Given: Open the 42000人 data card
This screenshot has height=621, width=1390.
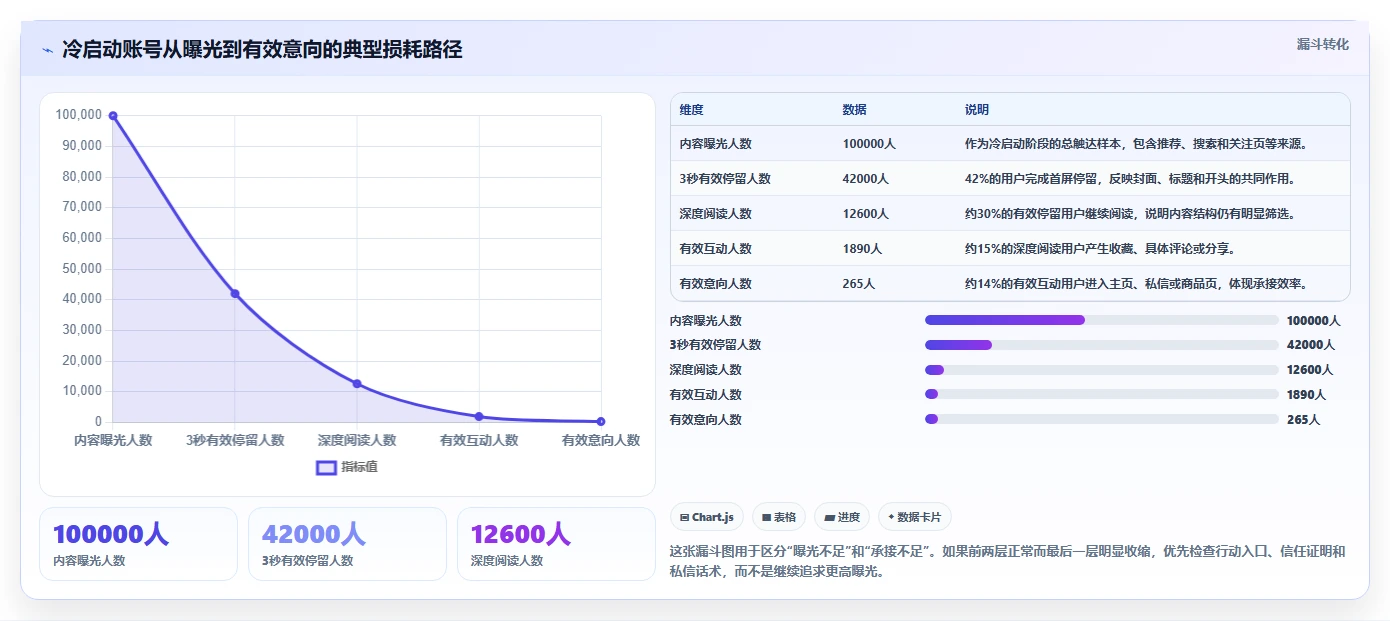Looking at the screenshot, I should point(347,544).
